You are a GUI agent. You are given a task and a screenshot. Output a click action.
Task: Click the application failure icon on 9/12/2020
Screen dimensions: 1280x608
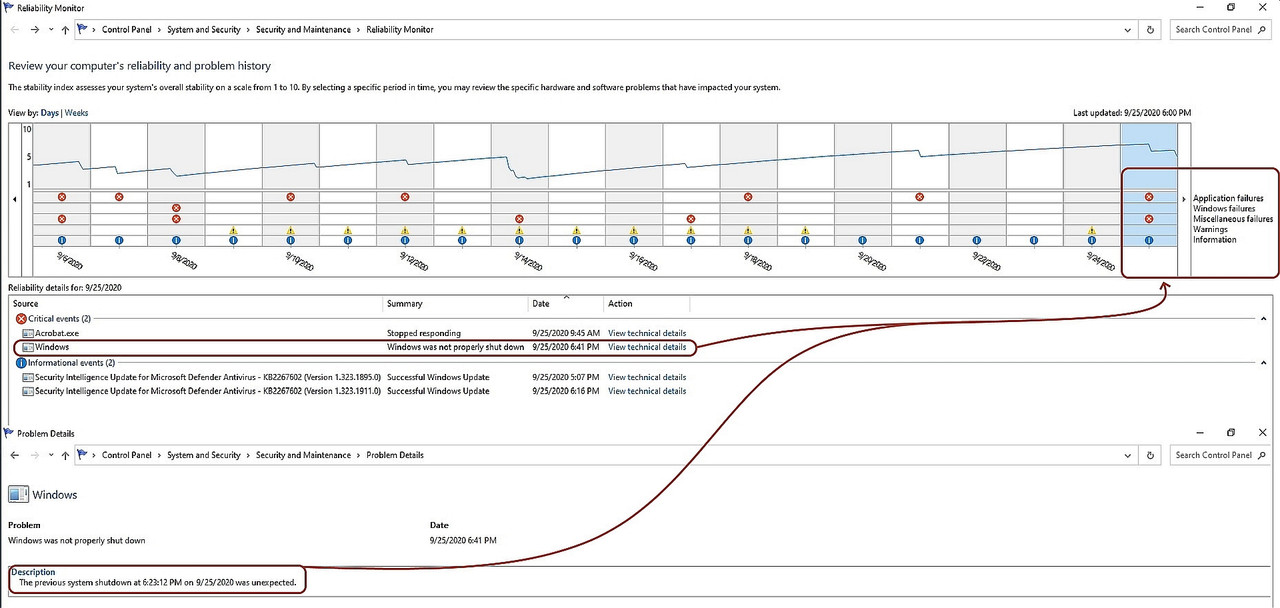coord(404,197)
